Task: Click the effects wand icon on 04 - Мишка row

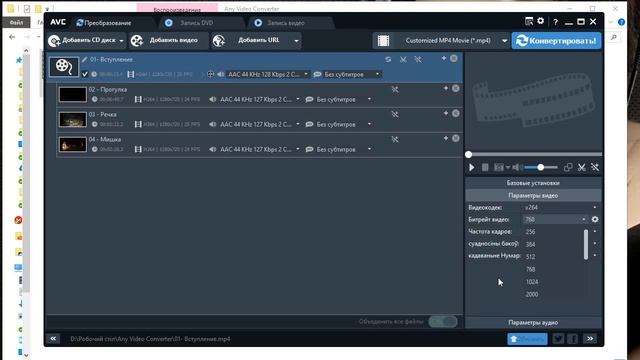Action: (395, 139)
